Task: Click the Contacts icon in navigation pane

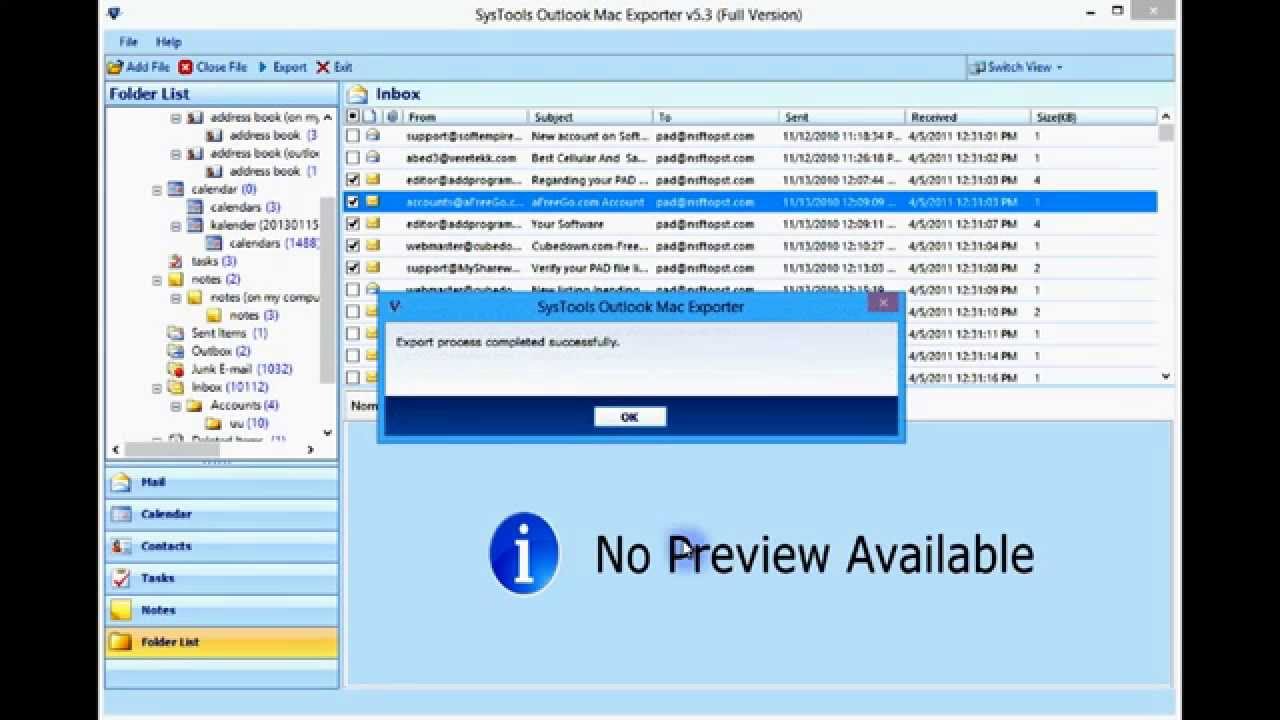Action: click(x=121, y=546)
